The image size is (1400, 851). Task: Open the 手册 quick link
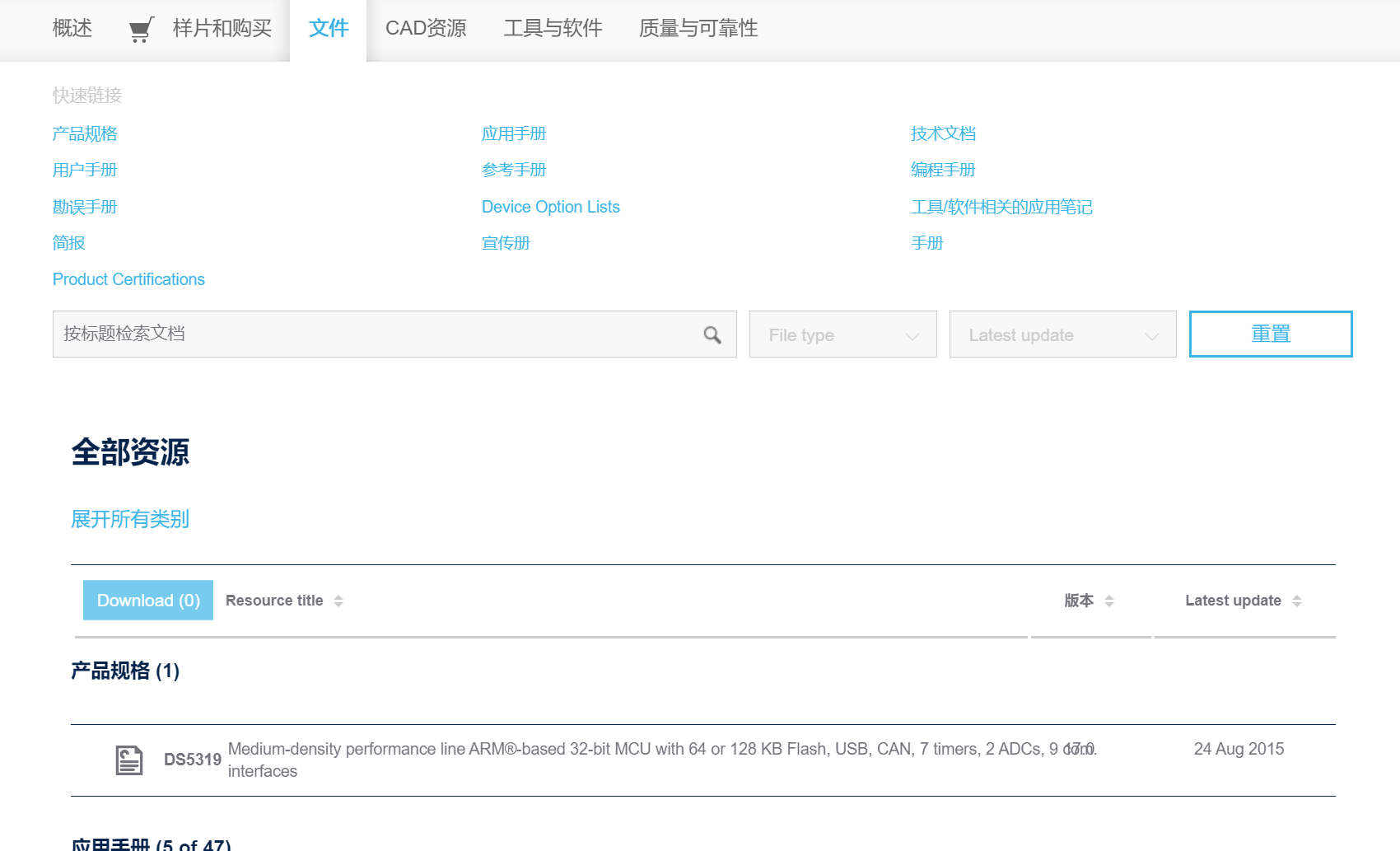[927, 243]
